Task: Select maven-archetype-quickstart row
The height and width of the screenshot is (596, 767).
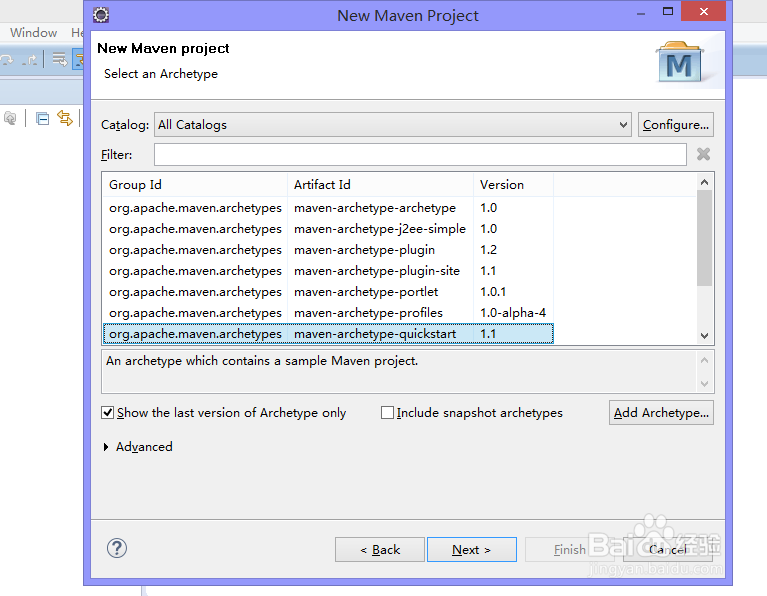Action: tap(328, 334)
